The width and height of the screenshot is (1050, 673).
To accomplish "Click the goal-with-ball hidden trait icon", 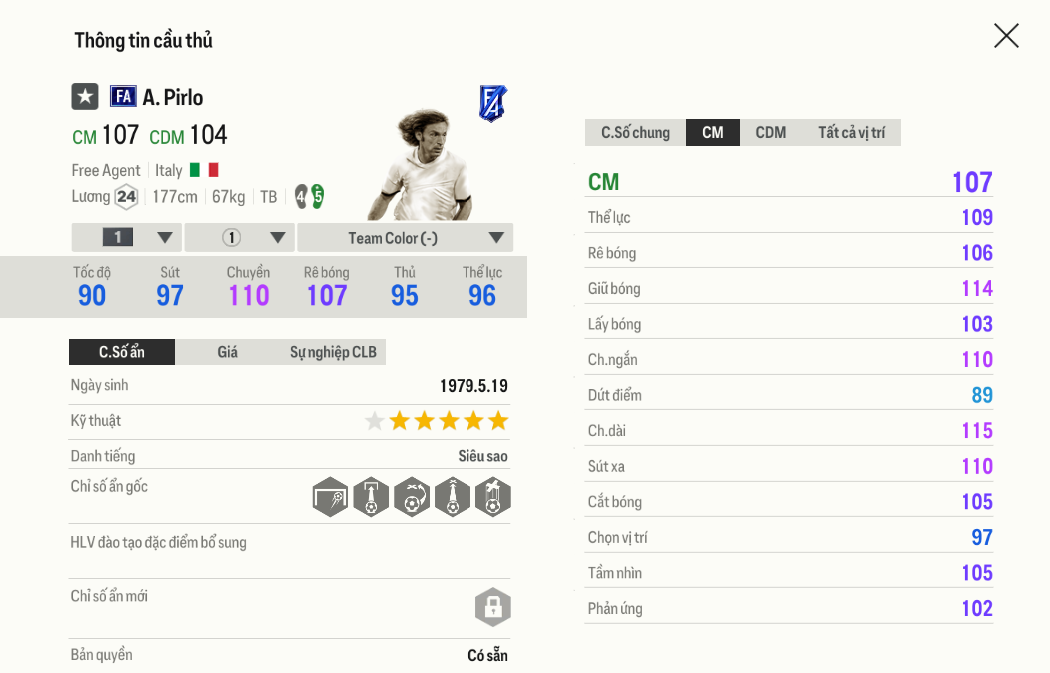I will click(x=331, y=497).
